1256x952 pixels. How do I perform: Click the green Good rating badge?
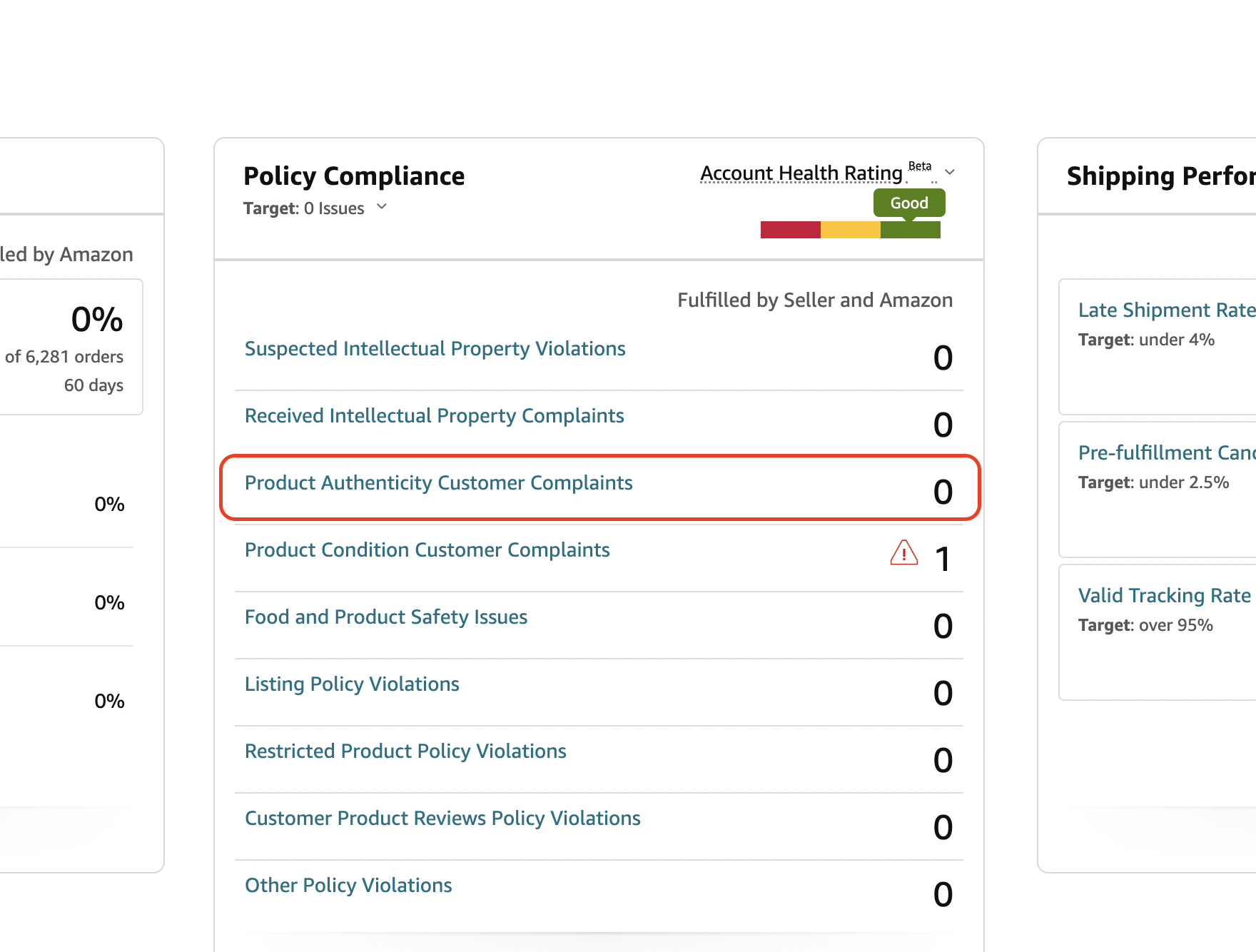(x=908, y=203)
